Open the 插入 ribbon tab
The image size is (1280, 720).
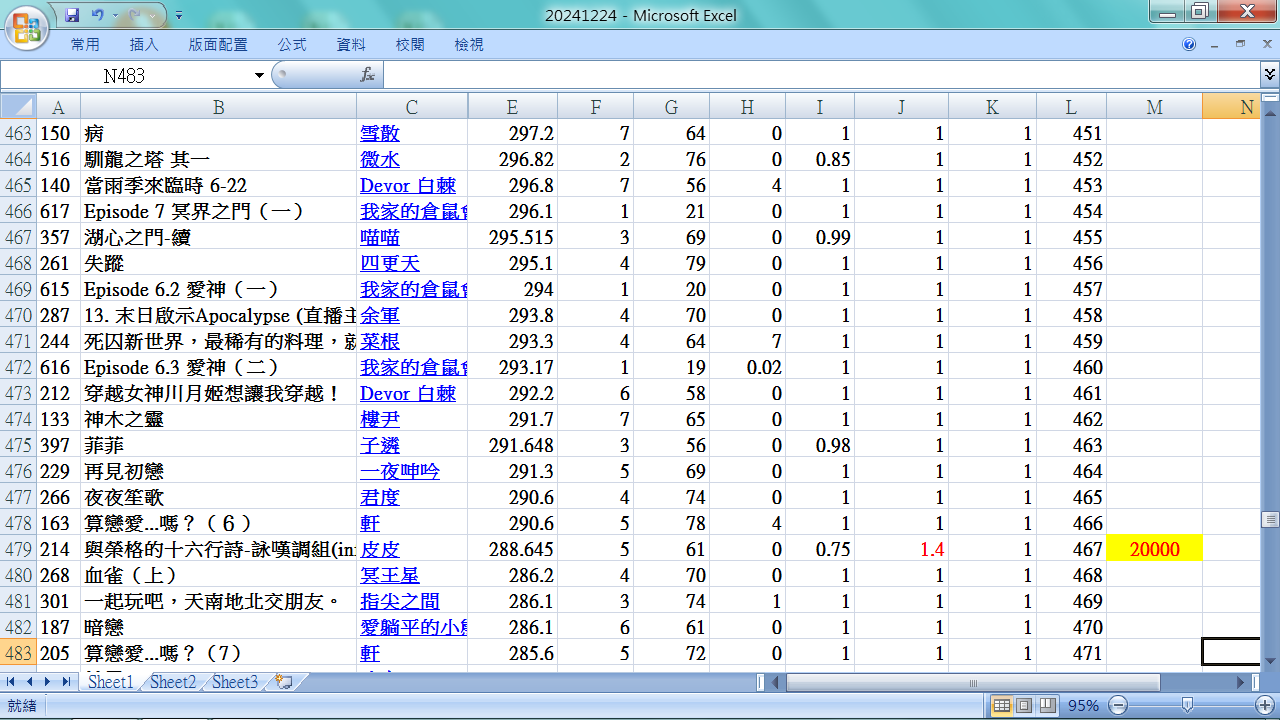point(144,45)
